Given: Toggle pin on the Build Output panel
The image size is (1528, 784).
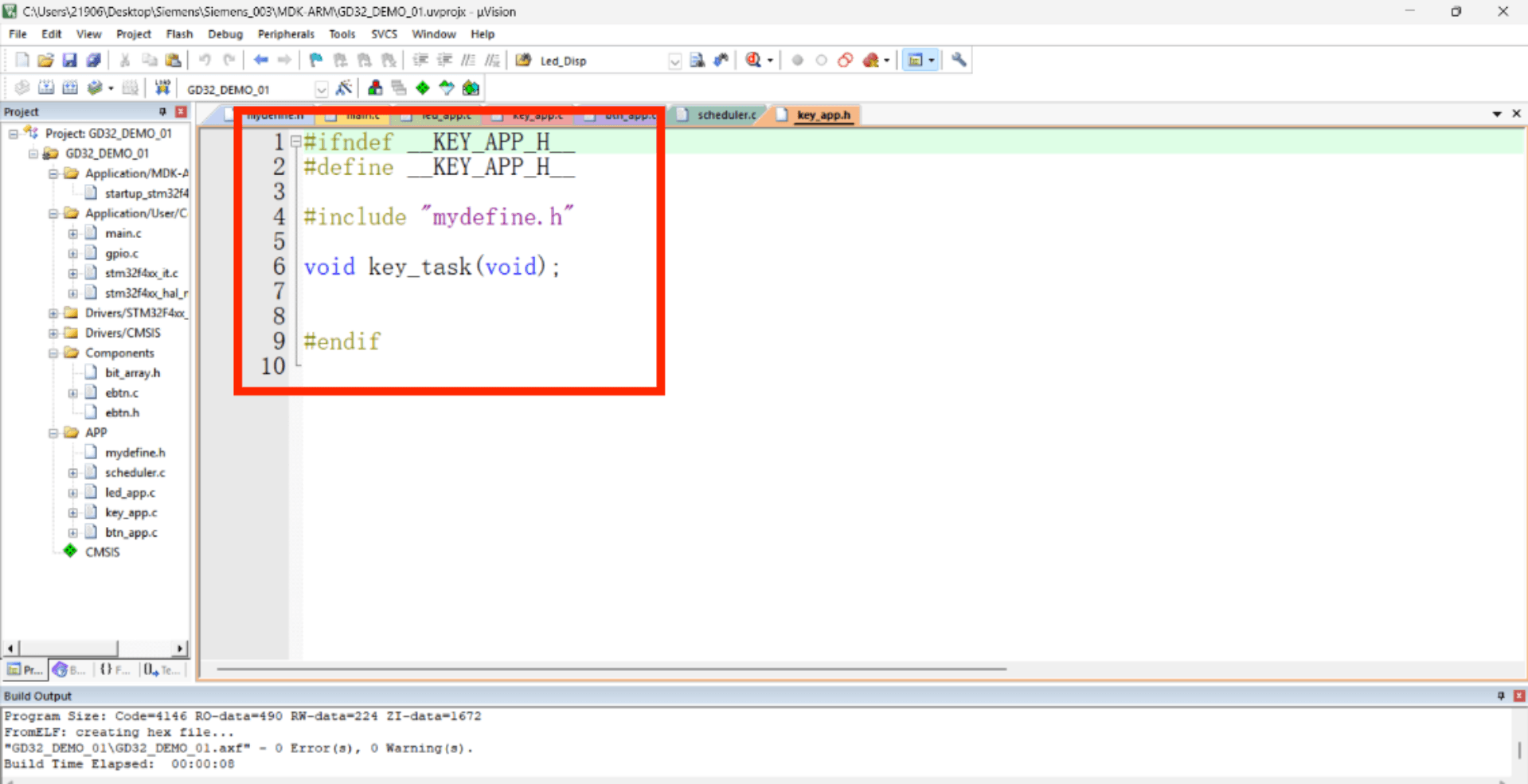Looking at the screenshot, I should coord(1501,696).
